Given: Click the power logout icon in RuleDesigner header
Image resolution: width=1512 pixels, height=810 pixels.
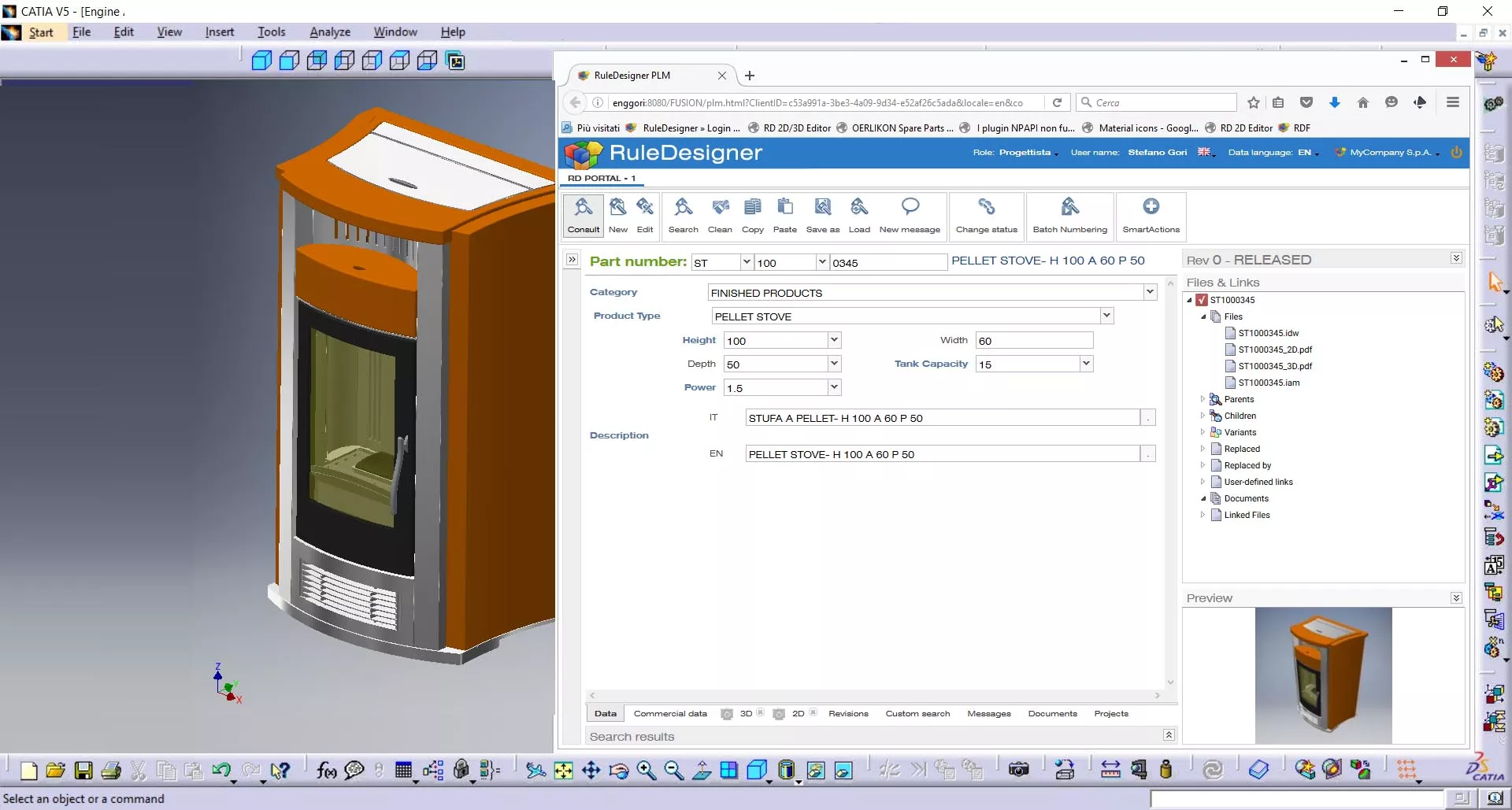Looking at the screenshot, I should pyautogui.click(x=1456, y=153).
